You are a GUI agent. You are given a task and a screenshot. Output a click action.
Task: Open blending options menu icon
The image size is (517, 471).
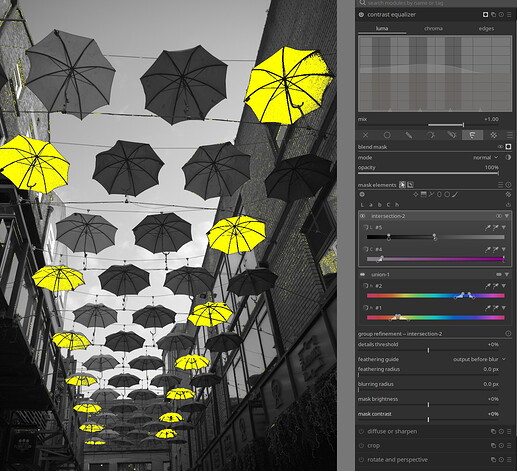(509, 135)
